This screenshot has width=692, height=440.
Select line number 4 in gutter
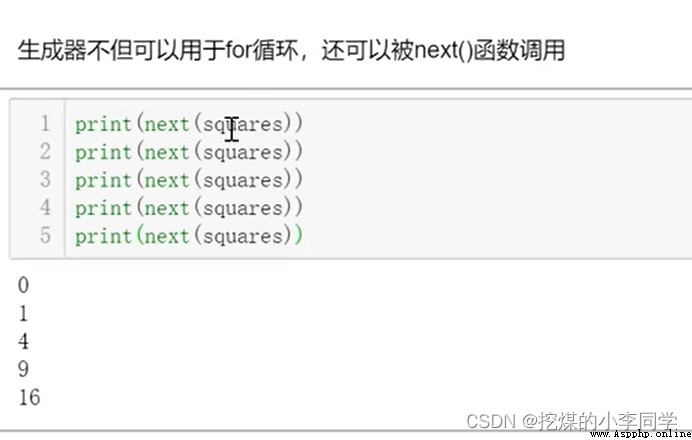point(45,207)
